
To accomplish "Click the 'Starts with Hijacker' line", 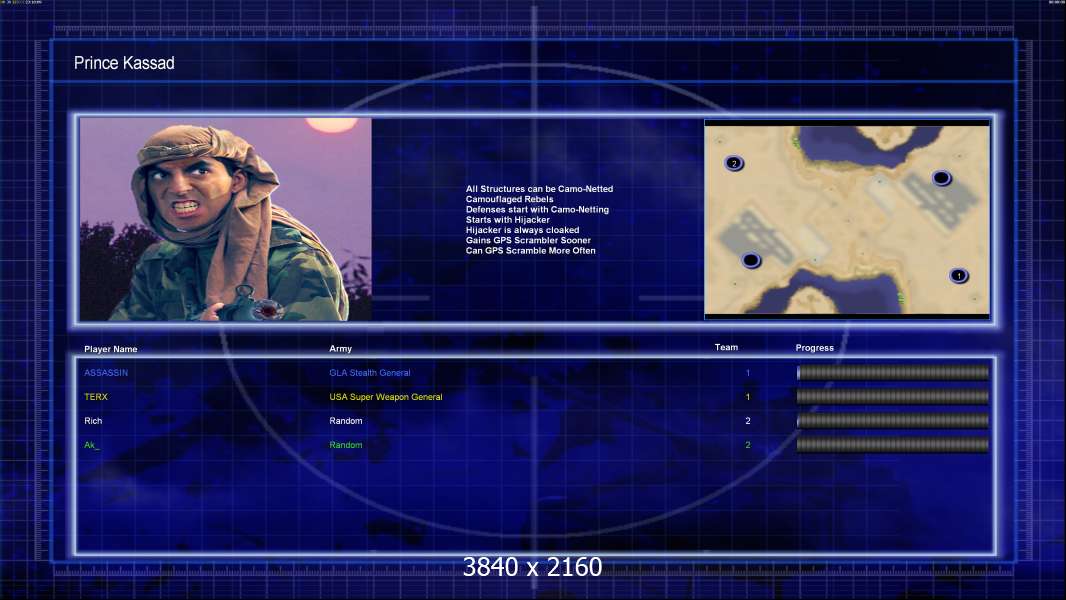I will [508, 219].
